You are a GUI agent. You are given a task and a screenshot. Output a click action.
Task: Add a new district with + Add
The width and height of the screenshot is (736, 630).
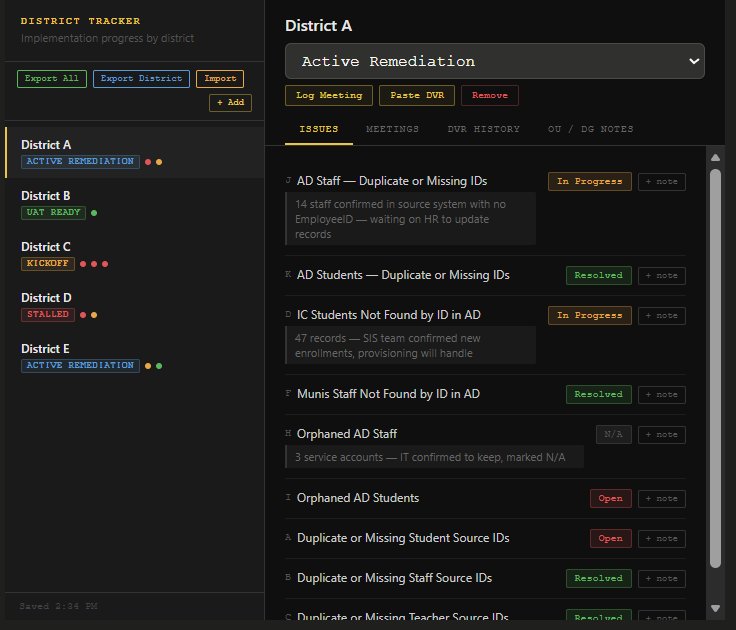[230, 102]
